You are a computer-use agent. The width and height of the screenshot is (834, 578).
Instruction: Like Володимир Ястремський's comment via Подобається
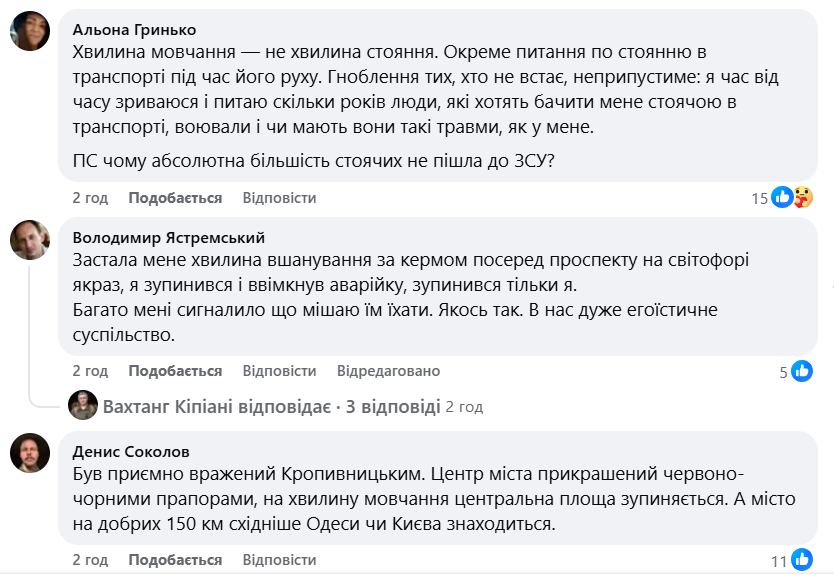175,371
